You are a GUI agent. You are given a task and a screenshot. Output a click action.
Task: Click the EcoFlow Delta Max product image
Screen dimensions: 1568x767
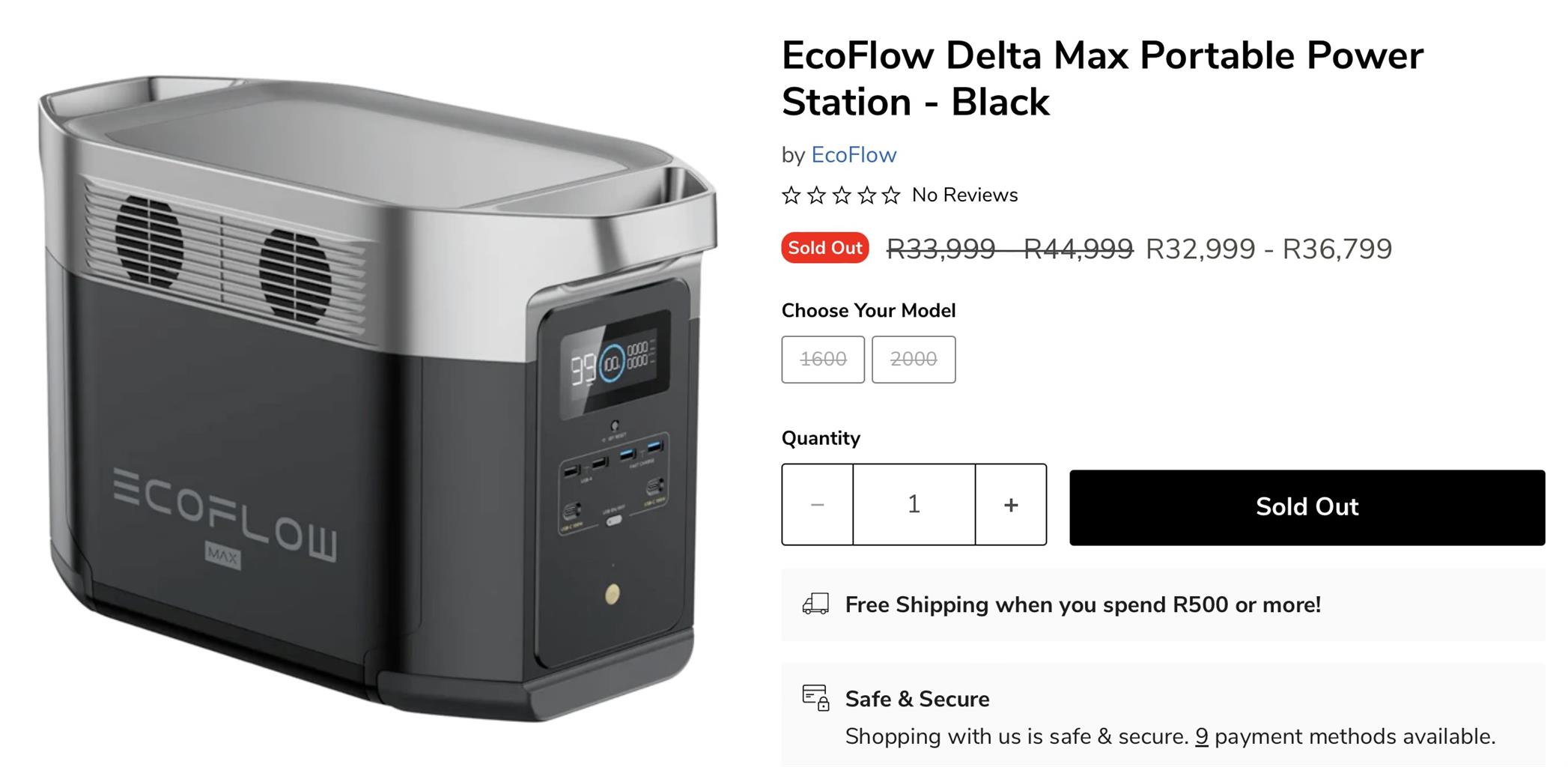(374, 397)
